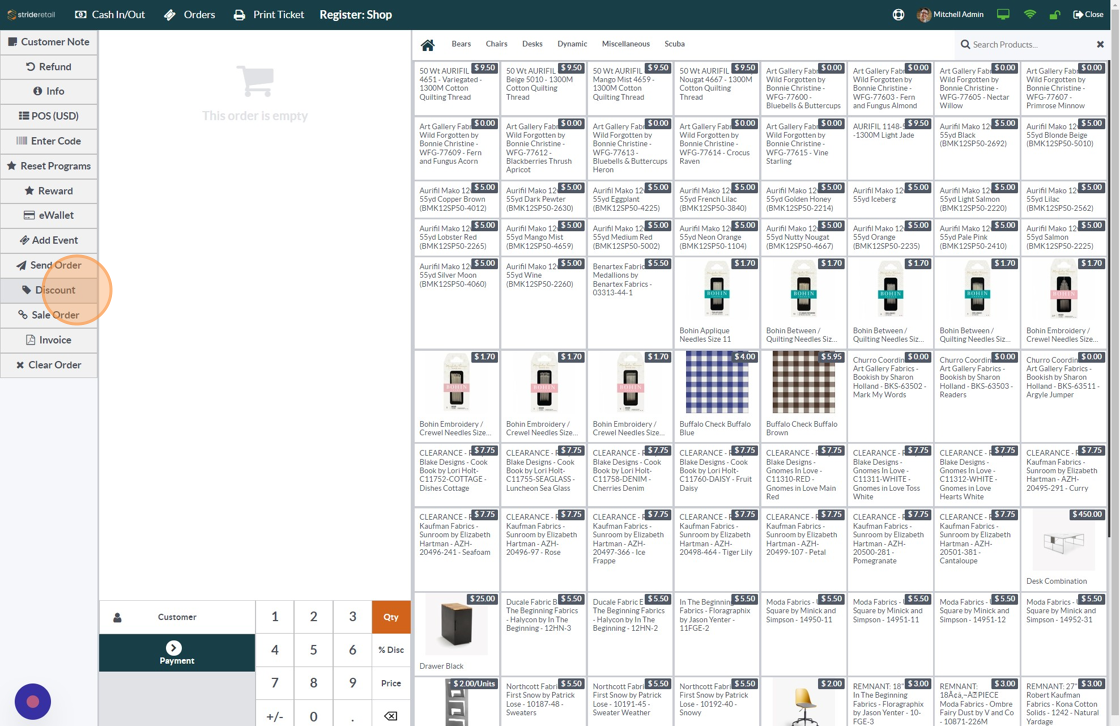Click the Invoice button
The height and width of the screenshot is (726, 1120).
point(49,340)
